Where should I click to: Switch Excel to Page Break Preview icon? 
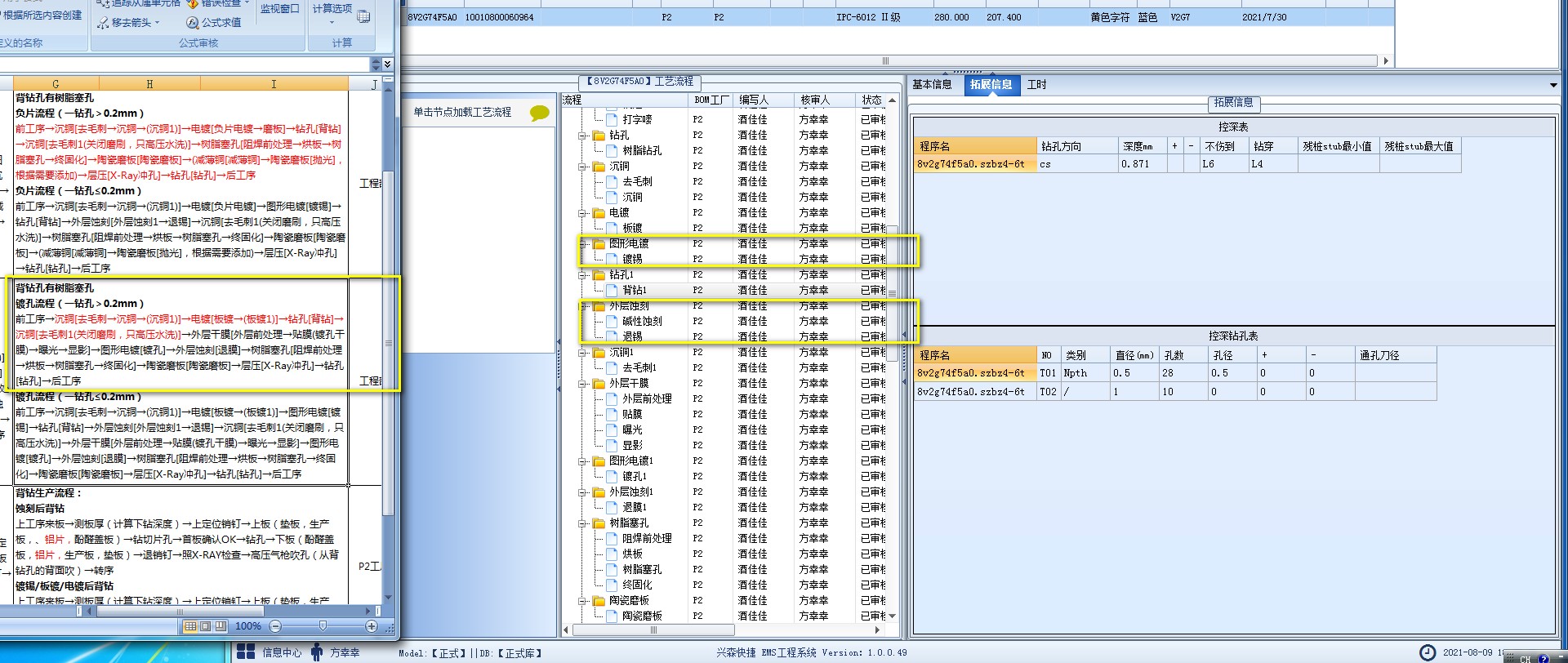point(220,626)
